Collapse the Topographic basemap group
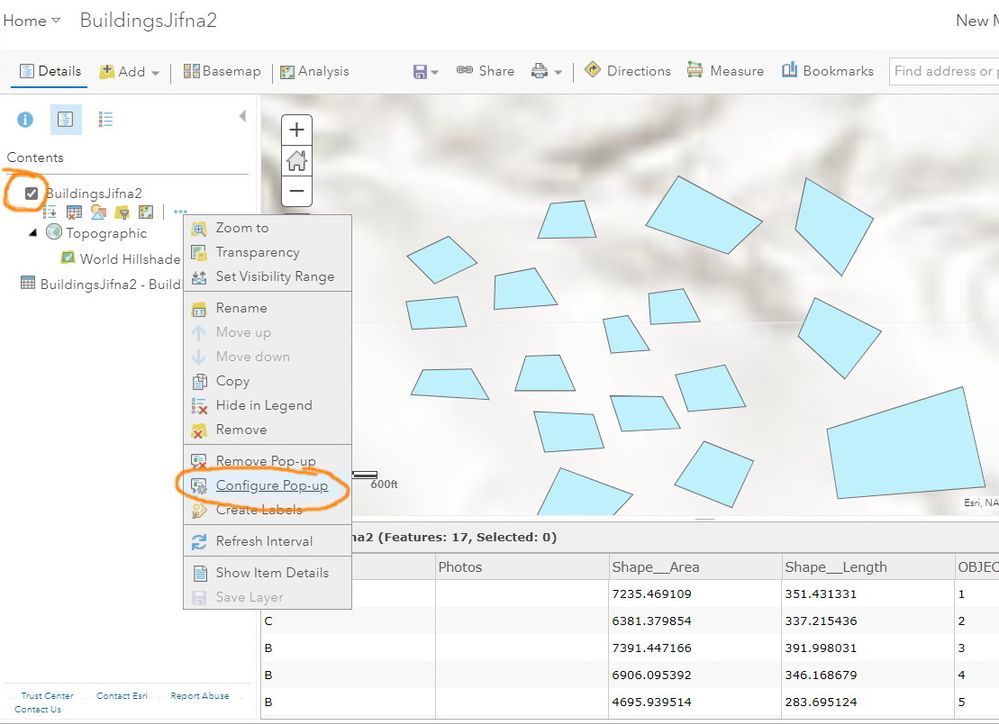999x724 pixels. pyautogui.click(x=33, y=233)
